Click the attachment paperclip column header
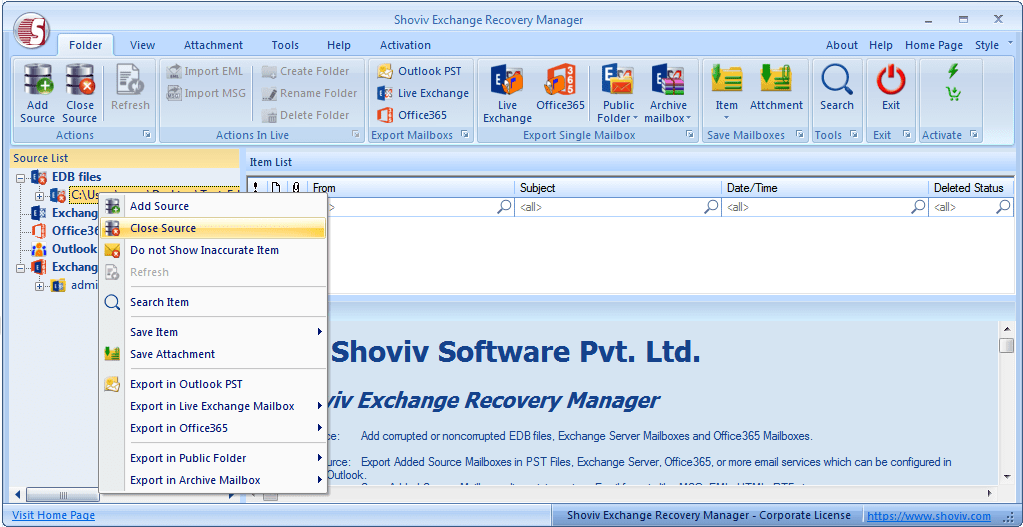Viewport: 1023px width, 527px height. coord(296,188)
